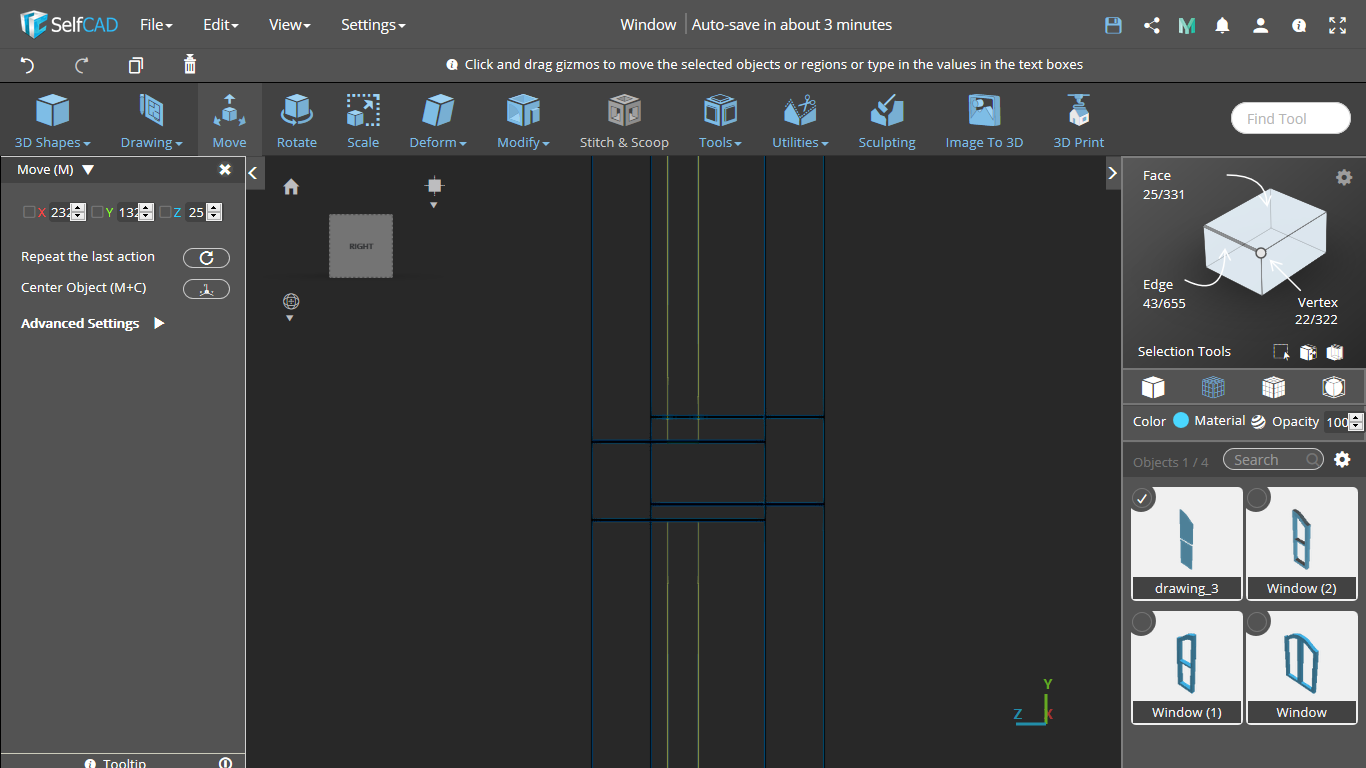Open the File menu
This screenshot has width=1366, height=768.
pyautogui.click(x=156, y=25)
